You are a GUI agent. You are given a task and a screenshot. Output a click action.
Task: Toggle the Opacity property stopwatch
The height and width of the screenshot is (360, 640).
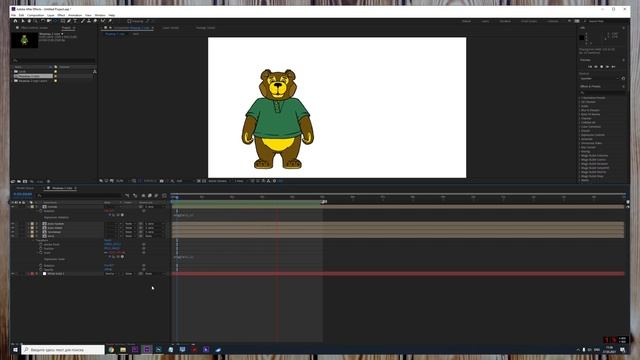[40, 269]
